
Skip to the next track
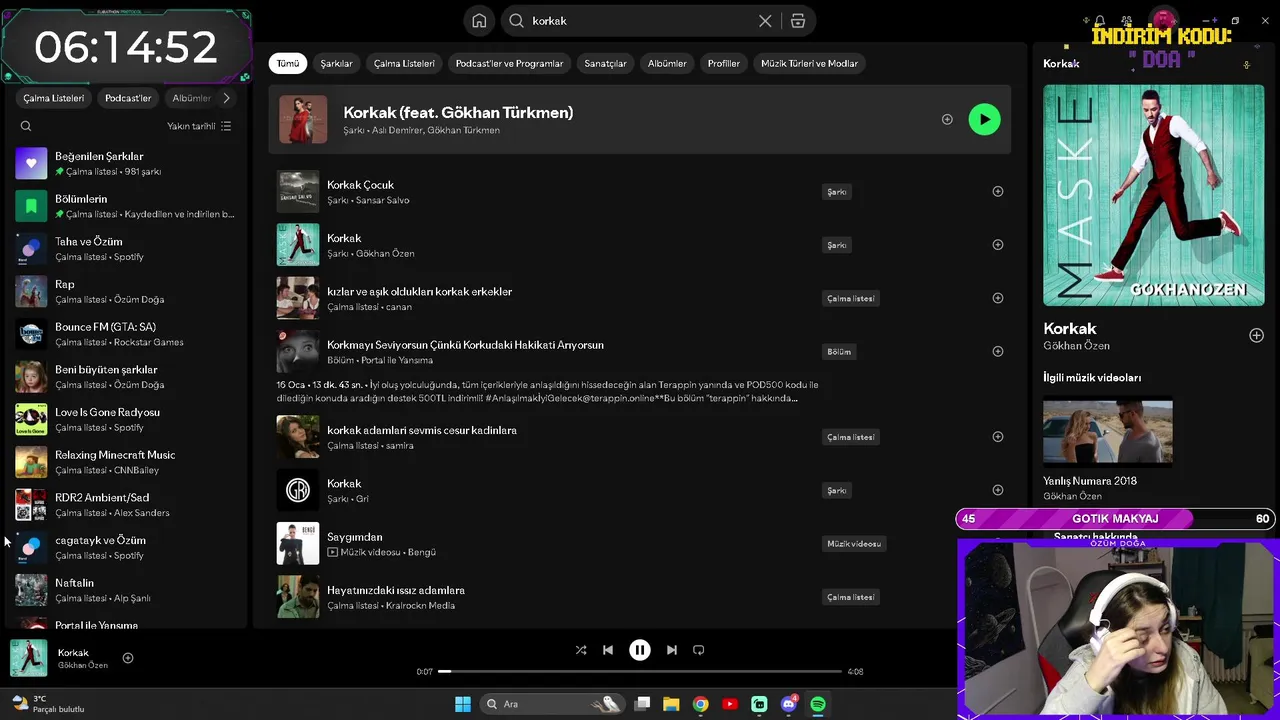672,650
